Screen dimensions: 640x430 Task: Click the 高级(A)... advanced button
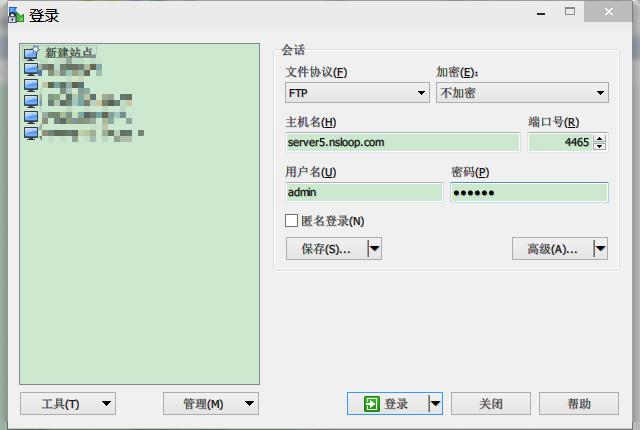click(x=552, y=249)
